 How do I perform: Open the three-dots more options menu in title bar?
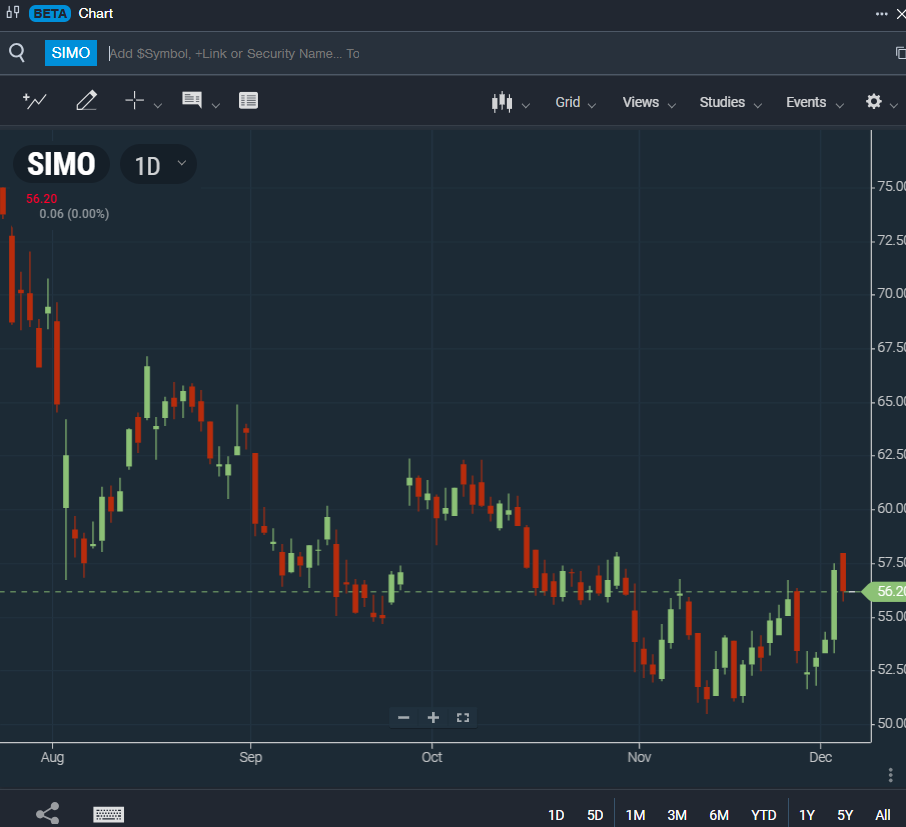click(881, 14)
